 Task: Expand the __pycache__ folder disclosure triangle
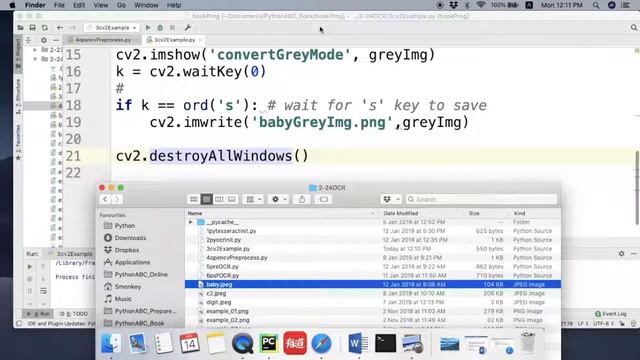pyautogui.click(x=191, y=222)
